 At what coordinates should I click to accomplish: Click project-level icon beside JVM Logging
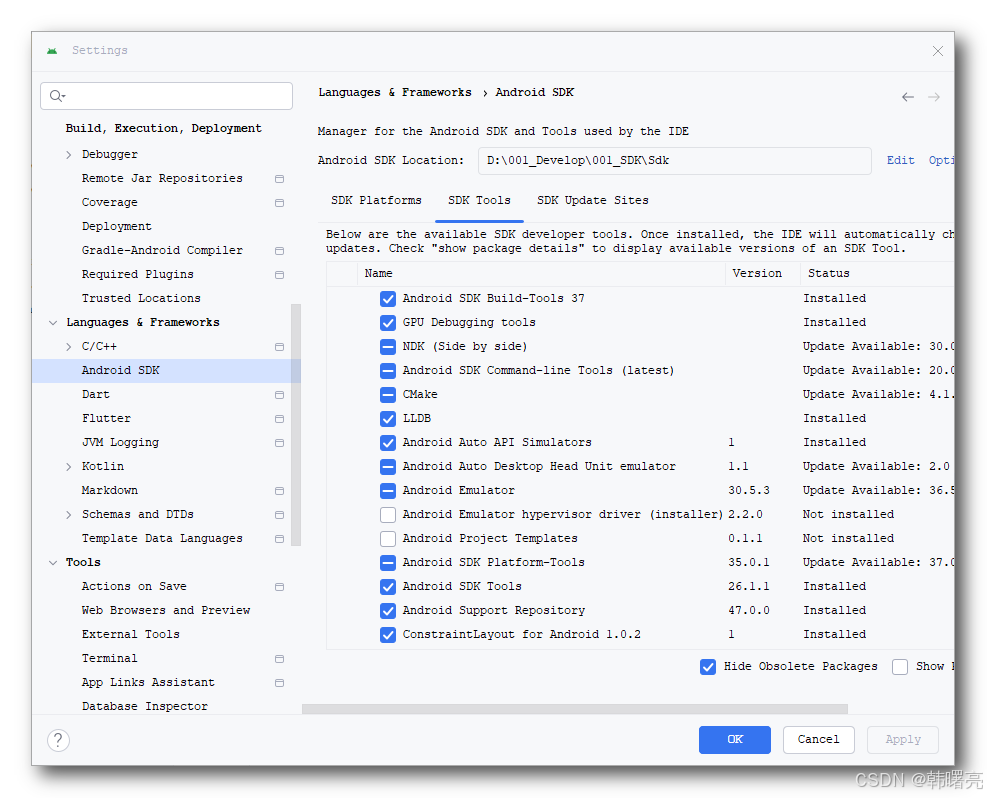(279, 442)
